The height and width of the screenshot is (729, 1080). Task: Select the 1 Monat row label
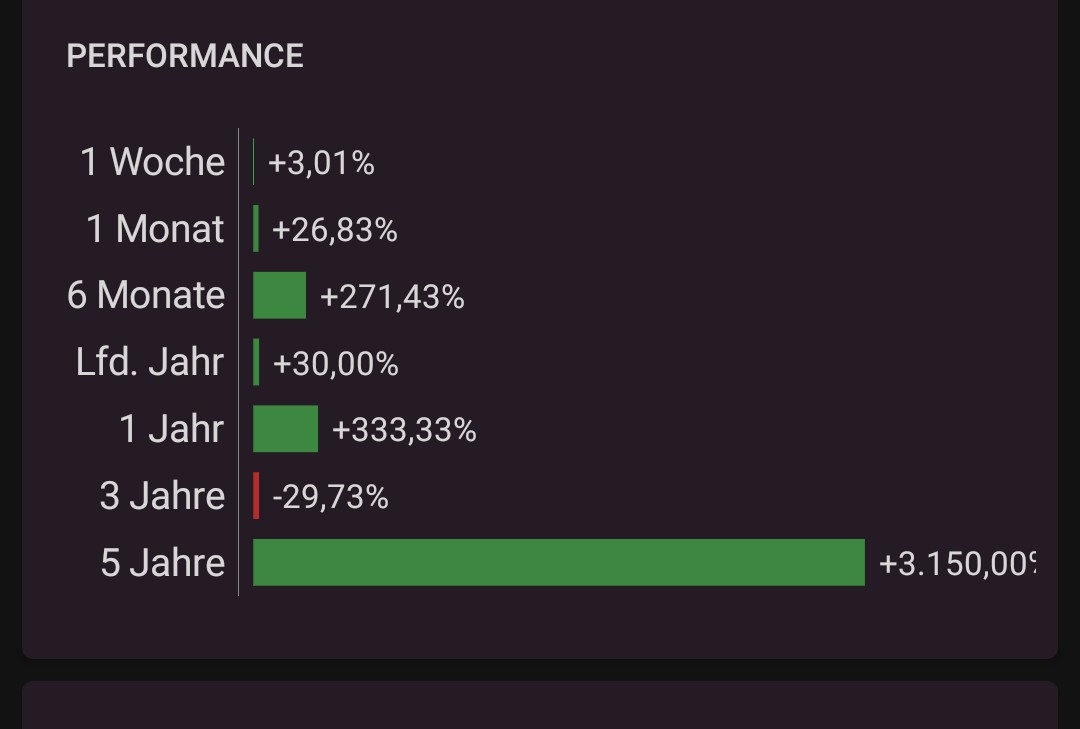pos(155,229)
